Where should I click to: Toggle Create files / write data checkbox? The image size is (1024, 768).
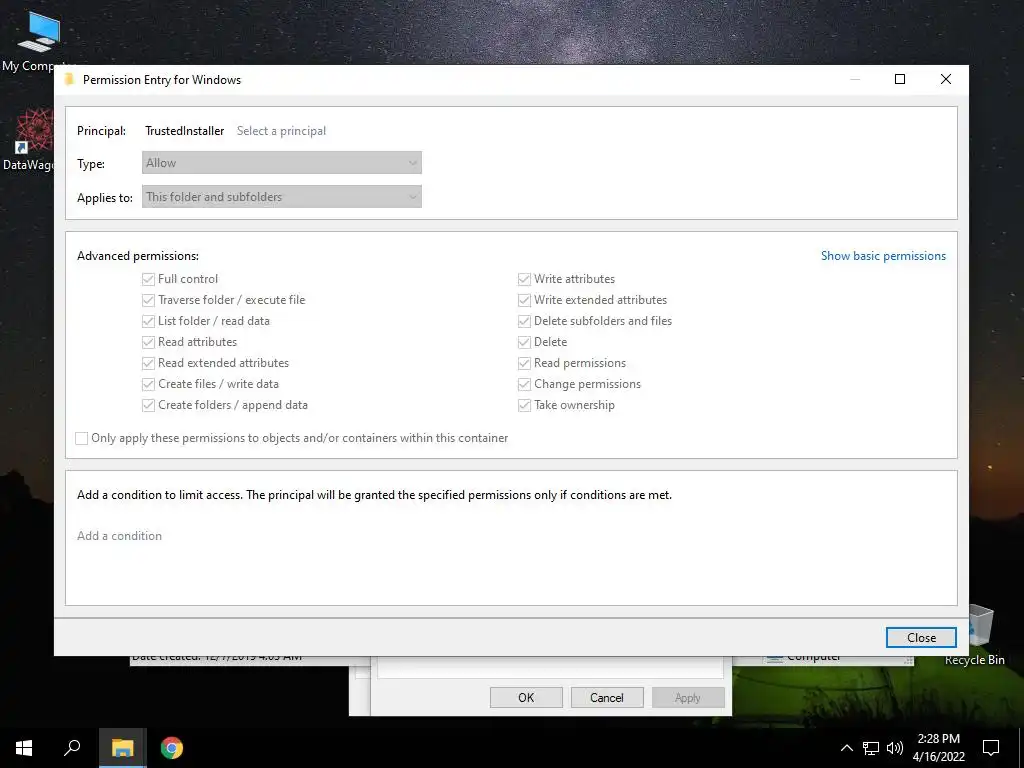coord(148,384)
